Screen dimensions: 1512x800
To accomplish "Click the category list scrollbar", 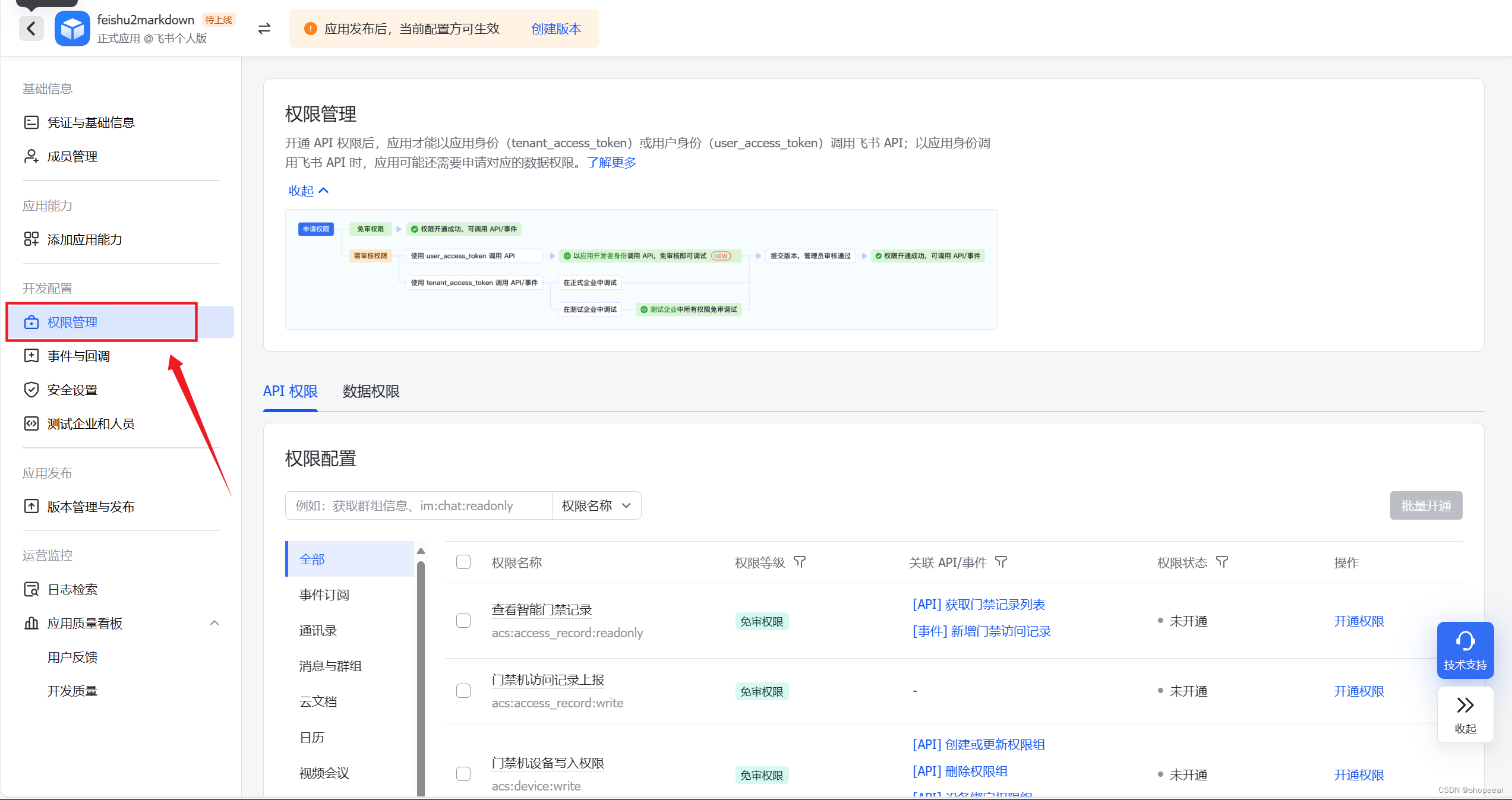I will (421, 671).
